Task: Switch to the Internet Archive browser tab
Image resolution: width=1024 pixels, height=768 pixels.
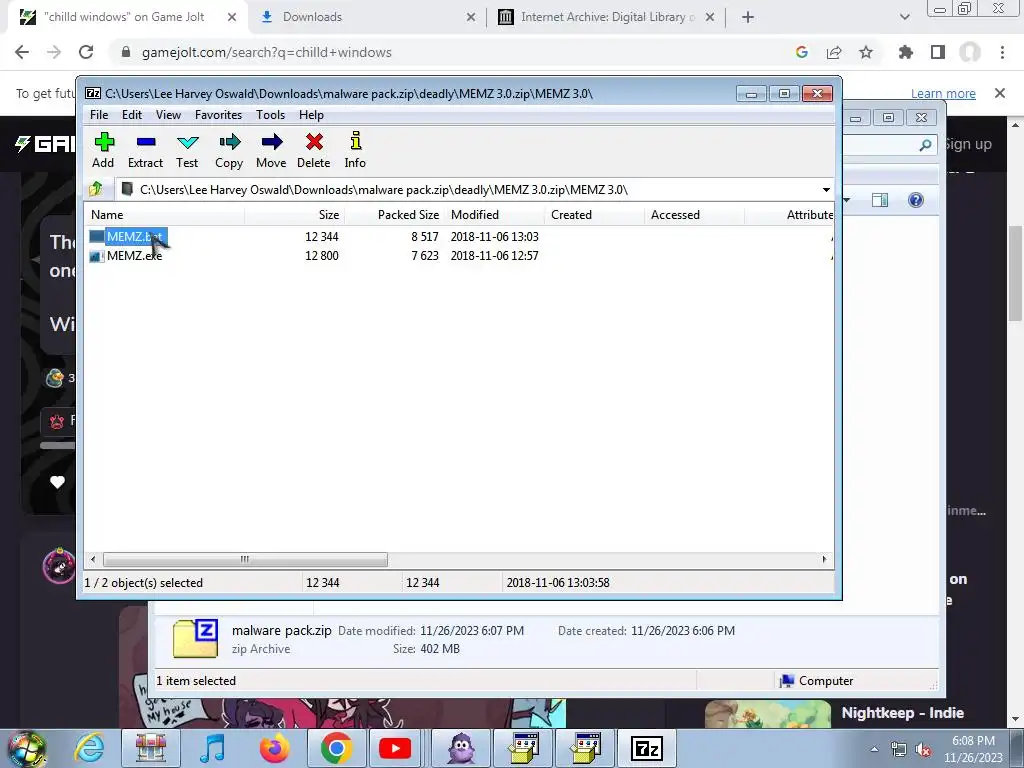Action: (605, 17)
